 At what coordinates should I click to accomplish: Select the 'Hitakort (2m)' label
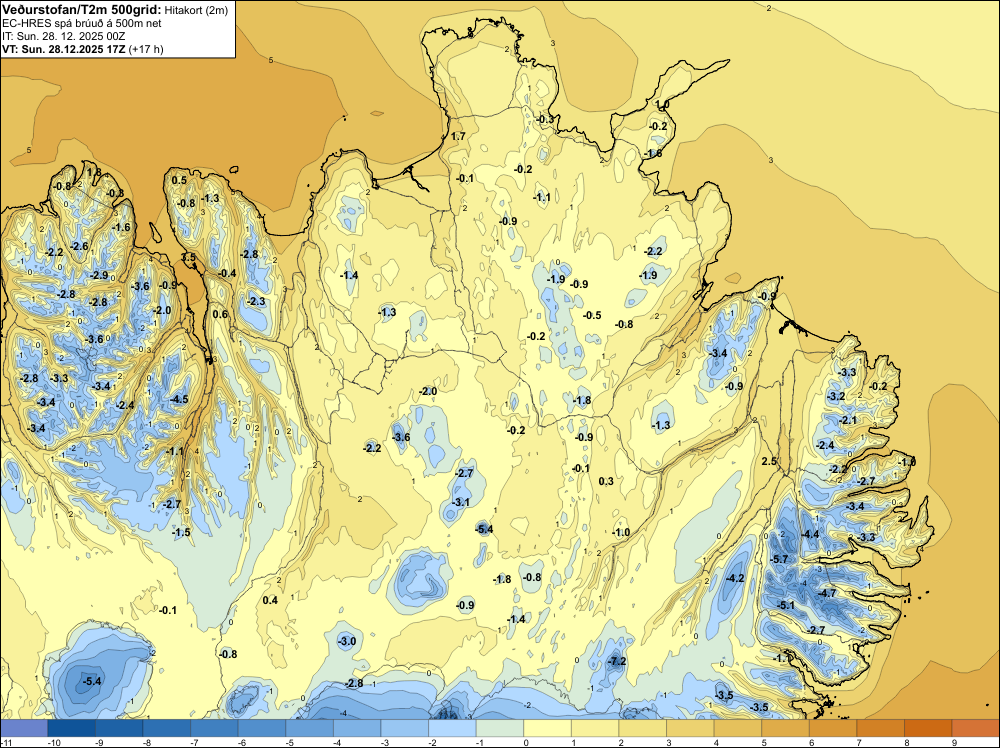196,10
